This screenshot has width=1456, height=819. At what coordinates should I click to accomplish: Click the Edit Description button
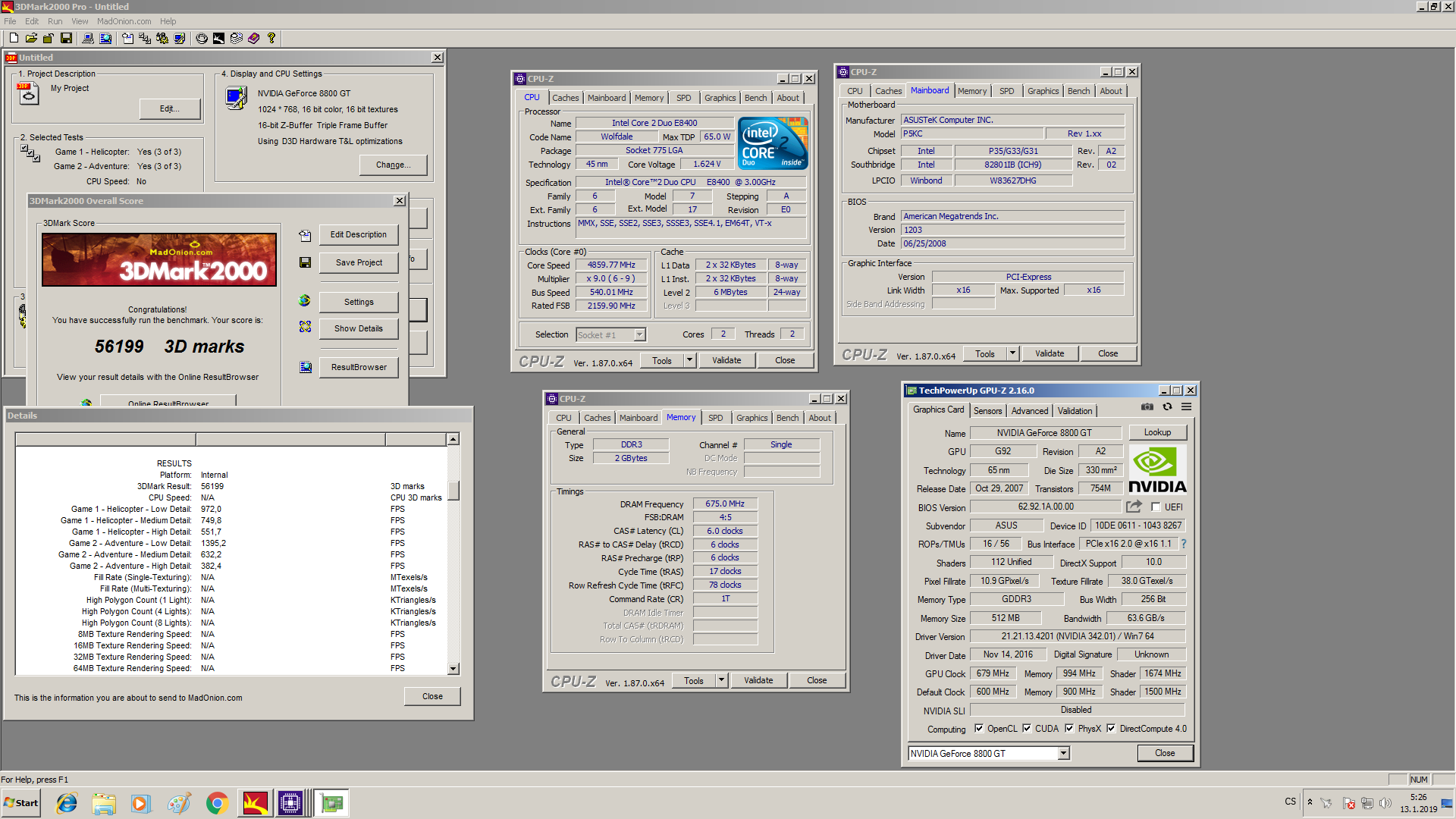(359, 235)
